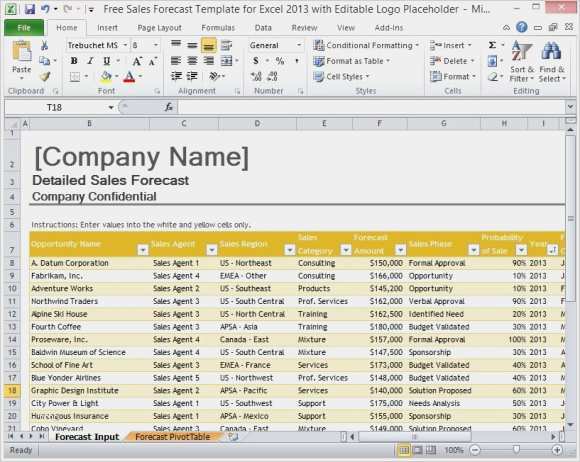The height and width of the screenshot is (462, 580).
Task: Click the Insert cells button
Action: point(451,45)
